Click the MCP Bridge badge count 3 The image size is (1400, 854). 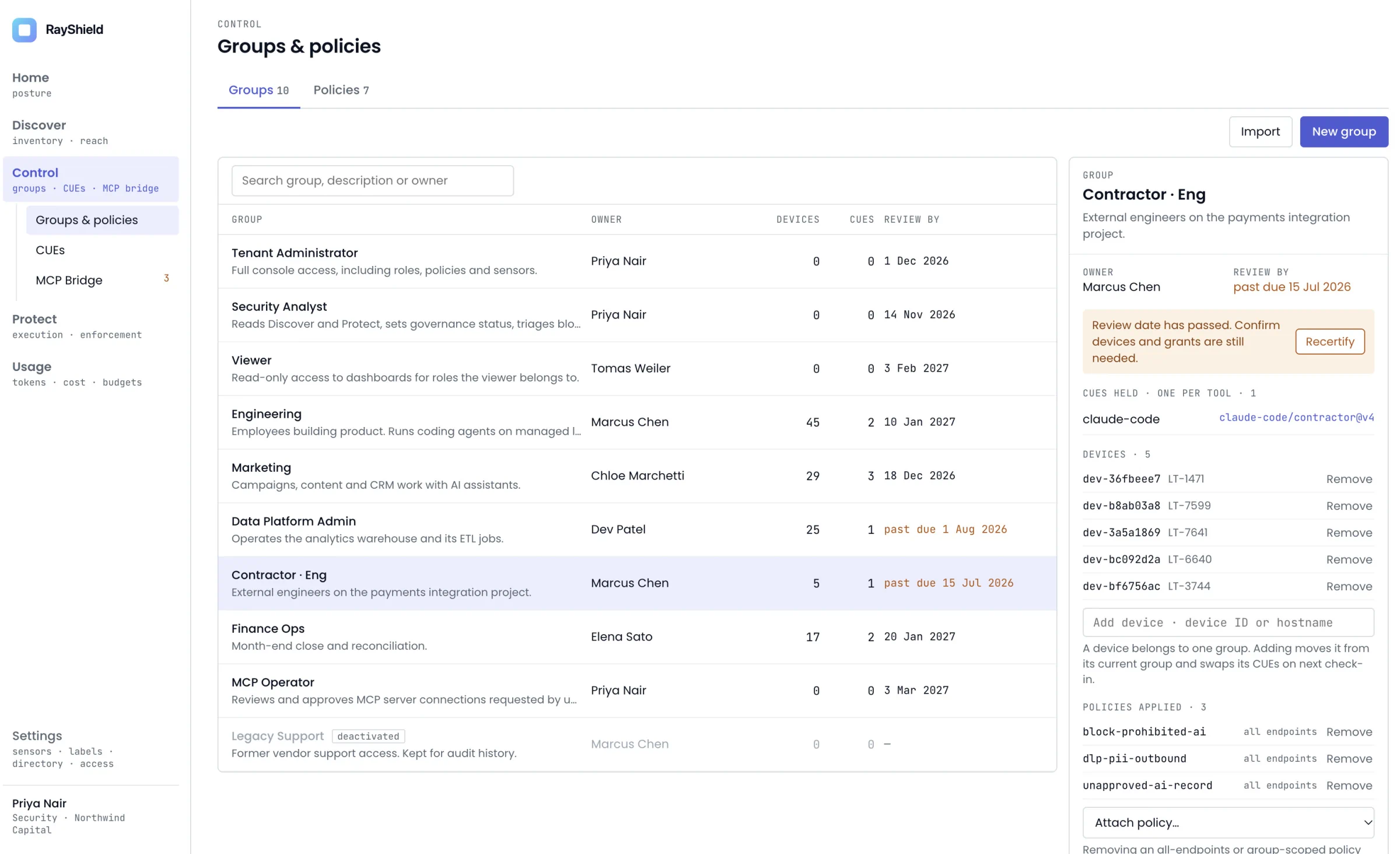(x=166, y=278)
